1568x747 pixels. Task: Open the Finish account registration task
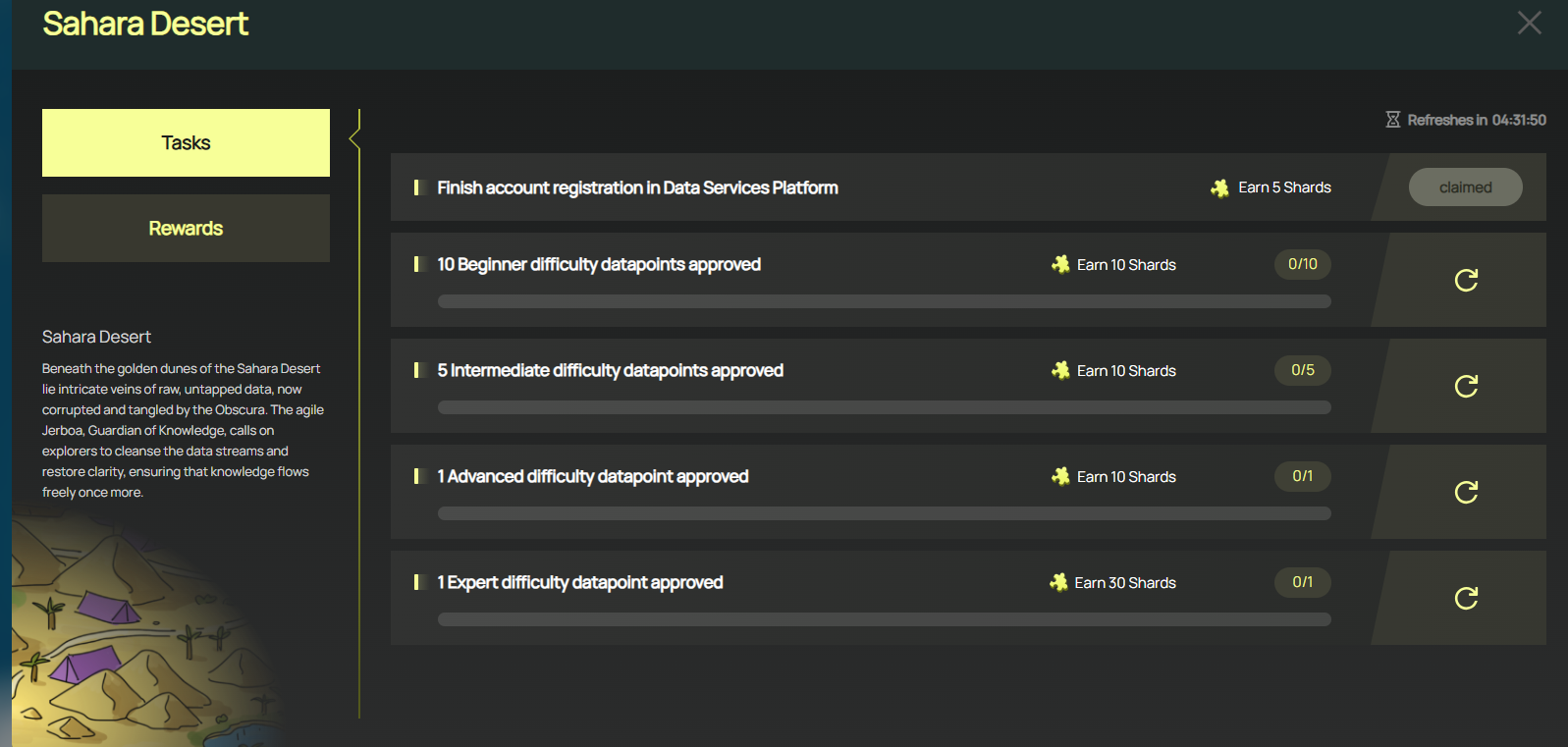[x=637, y=187]
